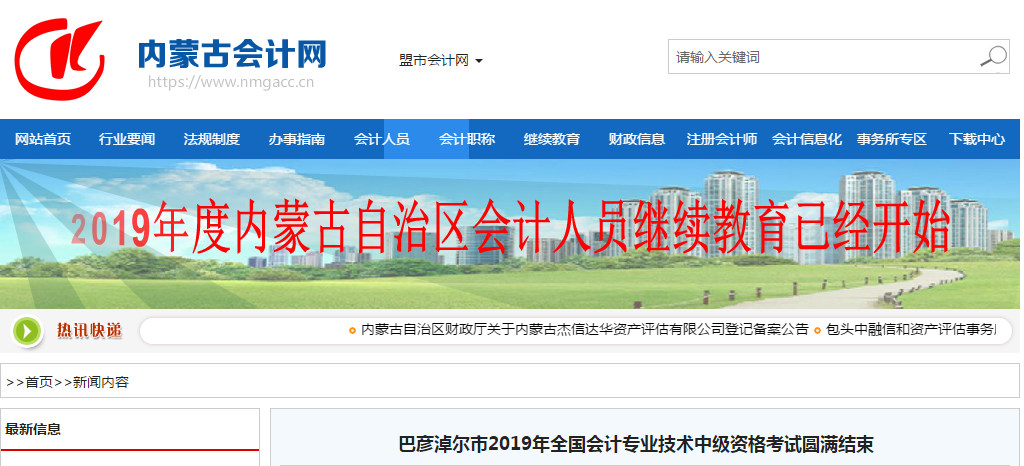Go to 法规制度 section
Viewport: 1024px width, 466px height.
(212, 139)
